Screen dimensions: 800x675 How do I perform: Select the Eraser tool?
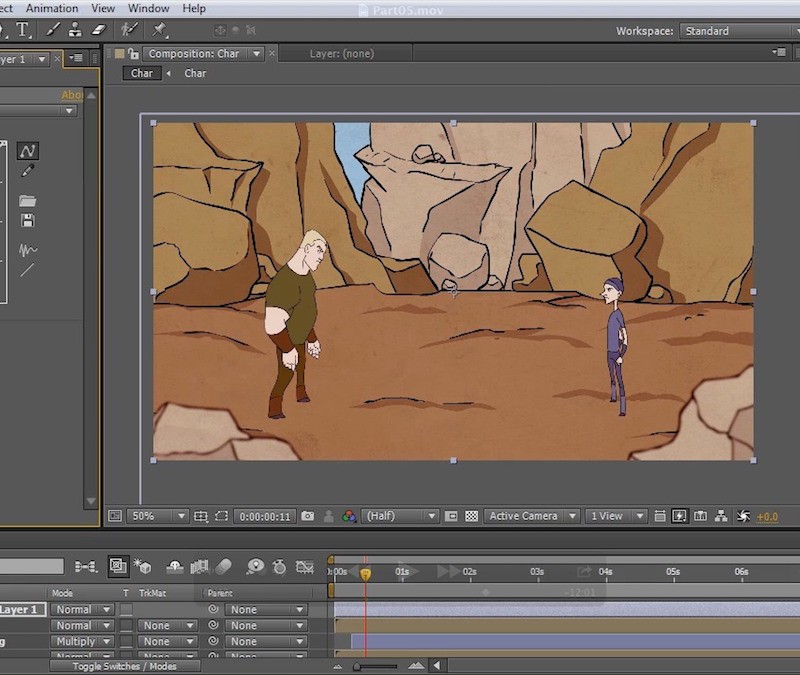tap(98, 29)
